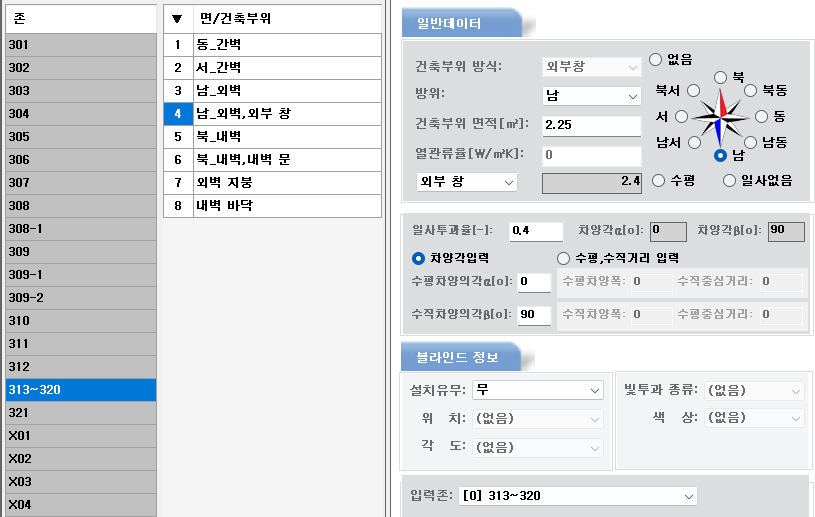Enable 수평,수직거리 입력 mode
Viewport: 815px width, 517px height.
[563, 257]
